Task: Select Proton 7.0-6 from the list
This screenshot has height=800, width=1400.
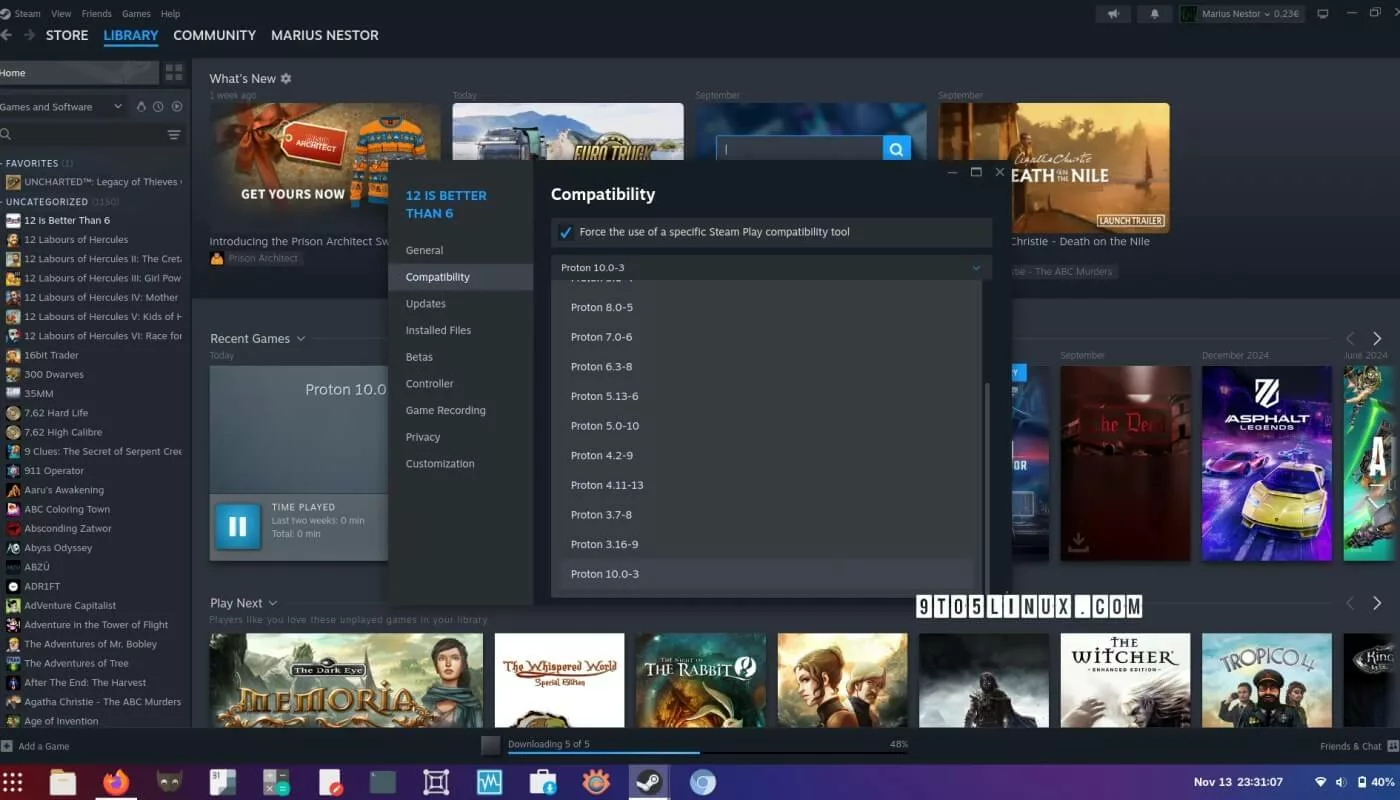Action: (x=601, y=337)
